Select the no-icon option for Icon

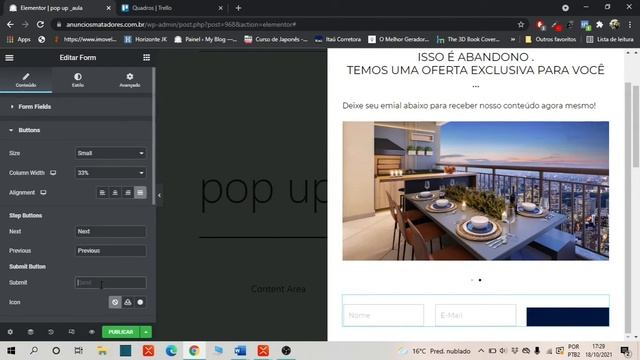click(x=115, y=302)
